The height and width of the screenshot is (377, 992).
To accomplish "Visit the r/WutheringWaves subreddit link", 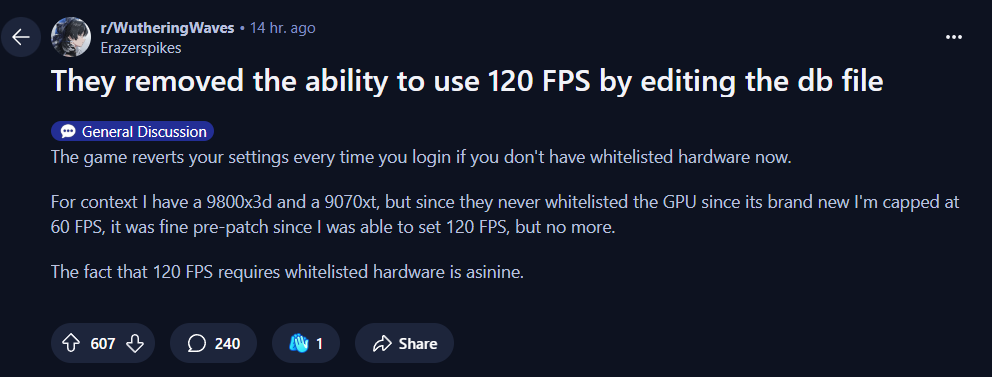I will coord(167,28).
